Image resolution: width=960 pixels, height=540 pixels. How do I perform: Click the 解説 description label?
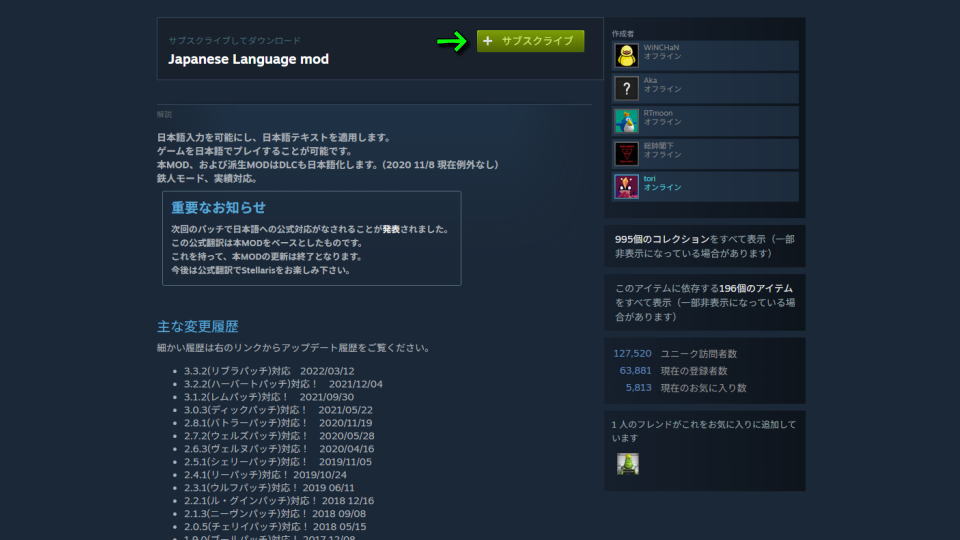pos(164,114)
